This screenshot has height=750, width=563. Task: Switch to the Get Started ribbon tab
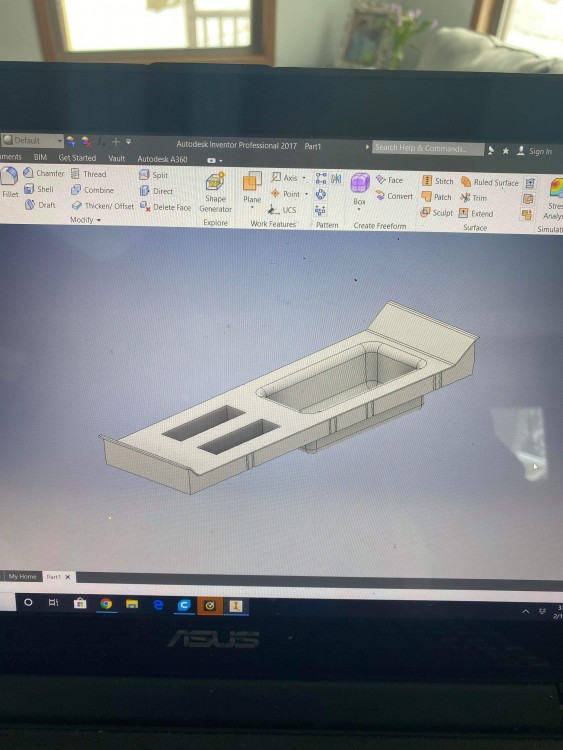pos(77,157)
